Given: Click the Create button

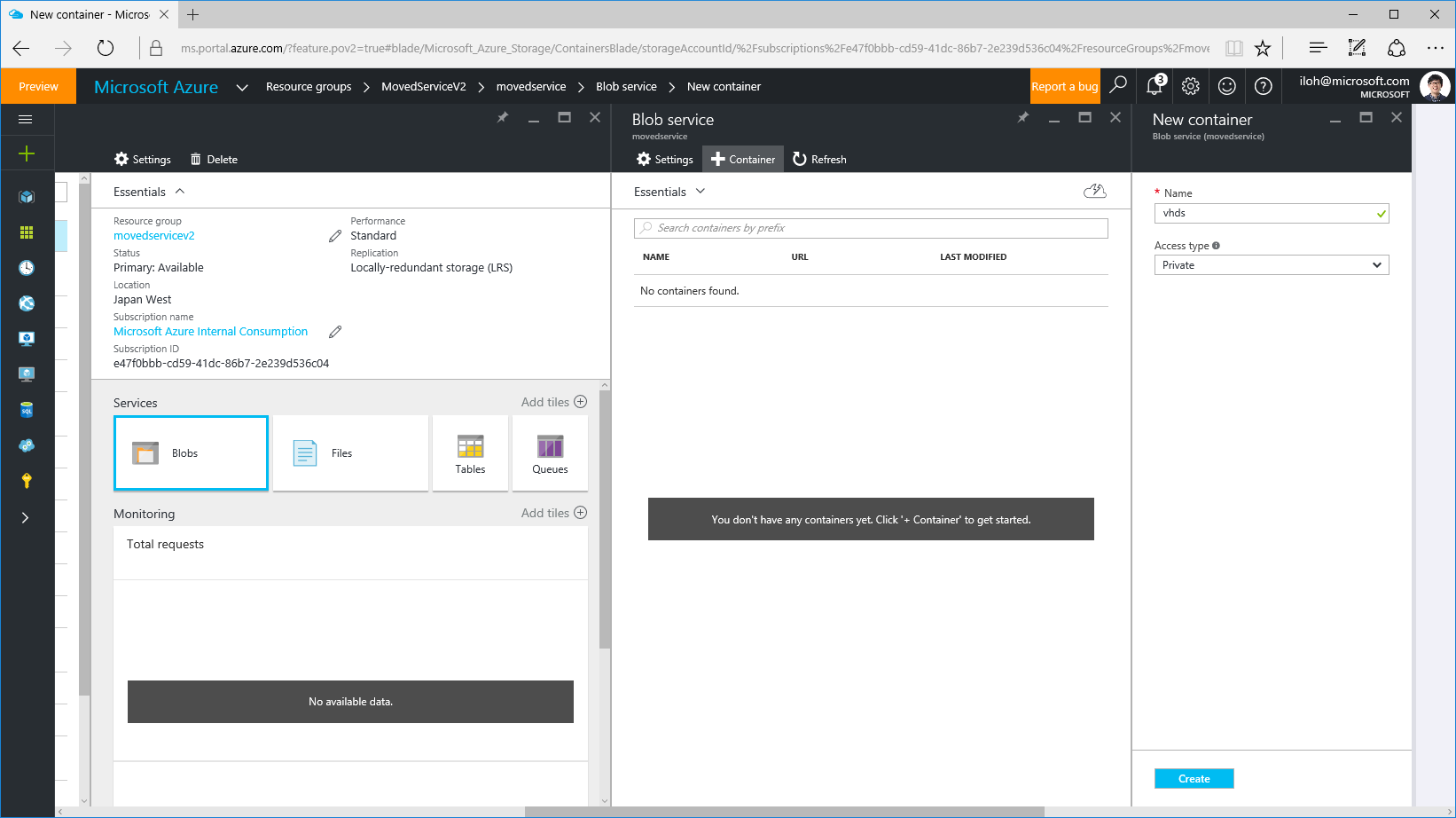Looking at the screenshot, I should coord(1194,779).
